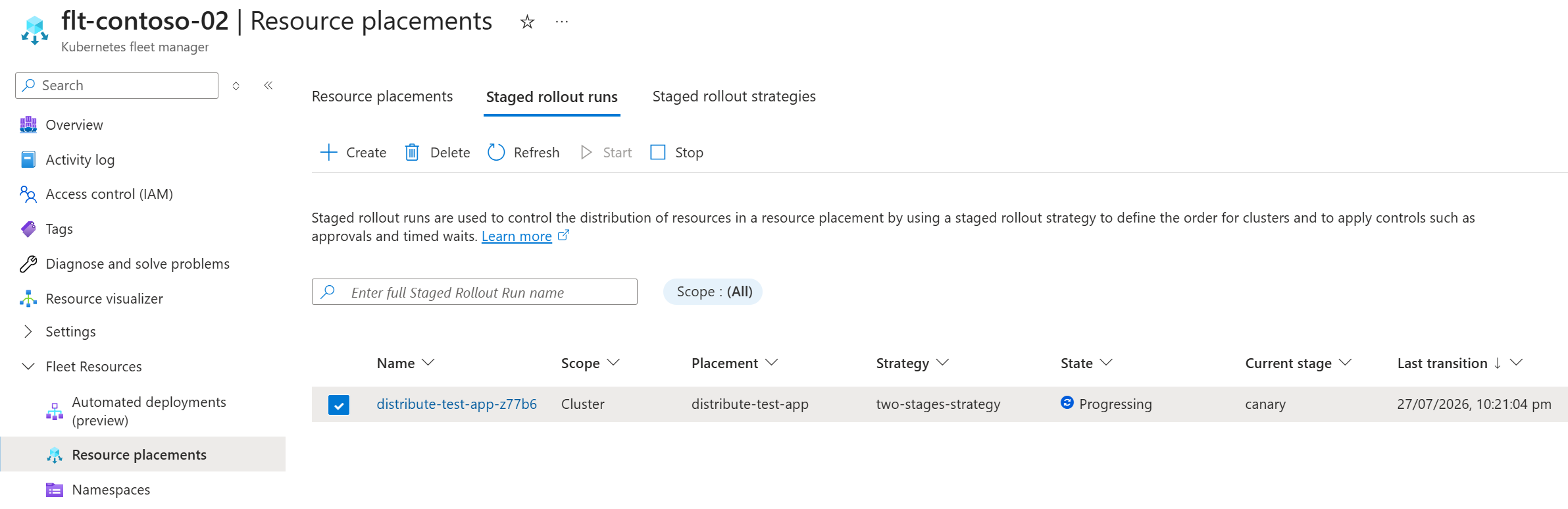Focus the sidebar Search box
1568x509 pixels.
(x=116, y=86)
